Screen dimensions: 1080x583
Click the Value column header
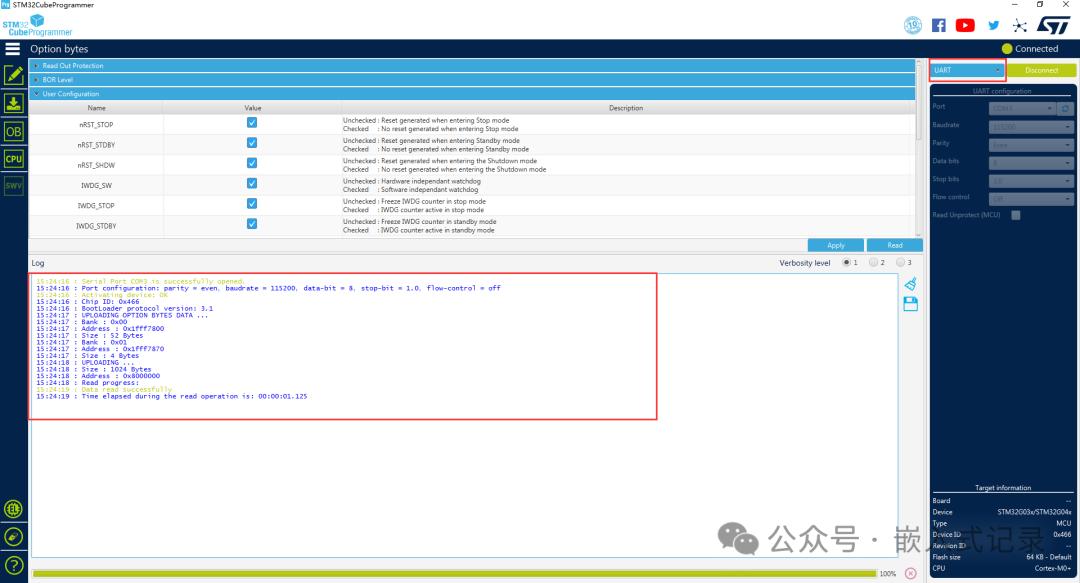point(253,108)
